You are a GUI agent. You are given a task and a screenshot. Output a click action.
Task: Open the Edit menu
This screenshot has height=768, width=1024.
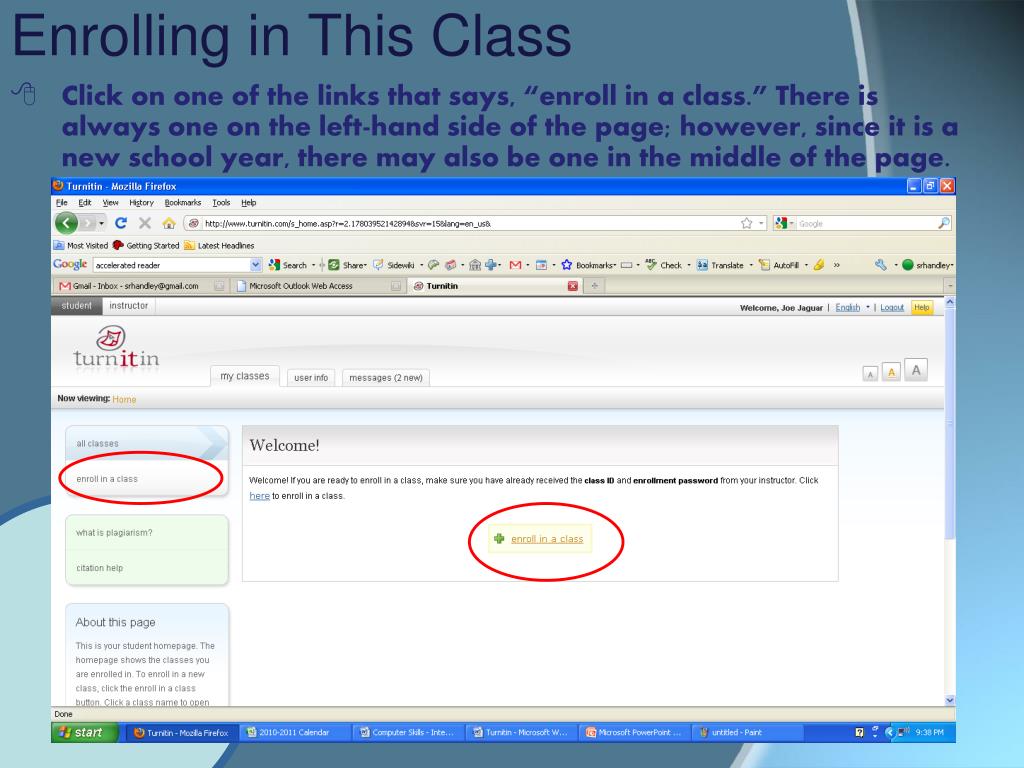(85, 202)
